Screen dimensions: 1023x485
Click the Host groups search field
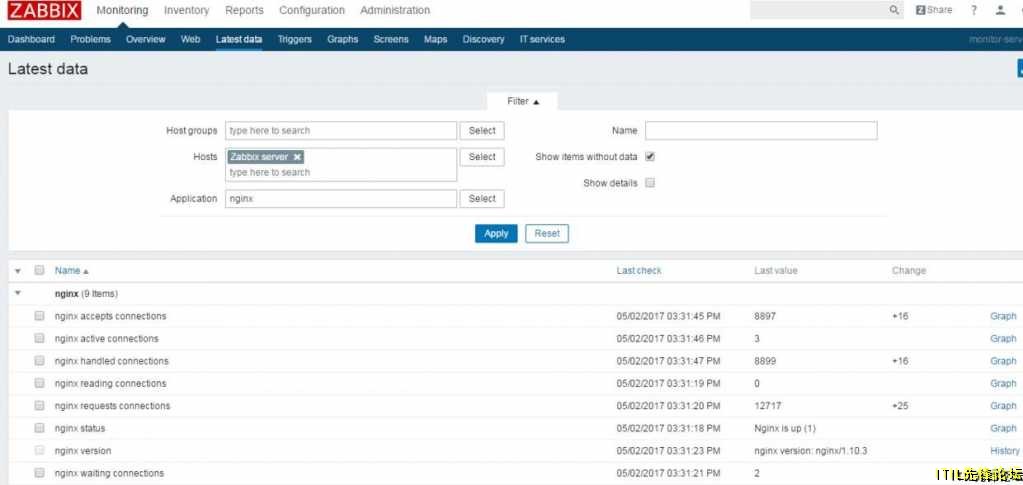point(341,131)
